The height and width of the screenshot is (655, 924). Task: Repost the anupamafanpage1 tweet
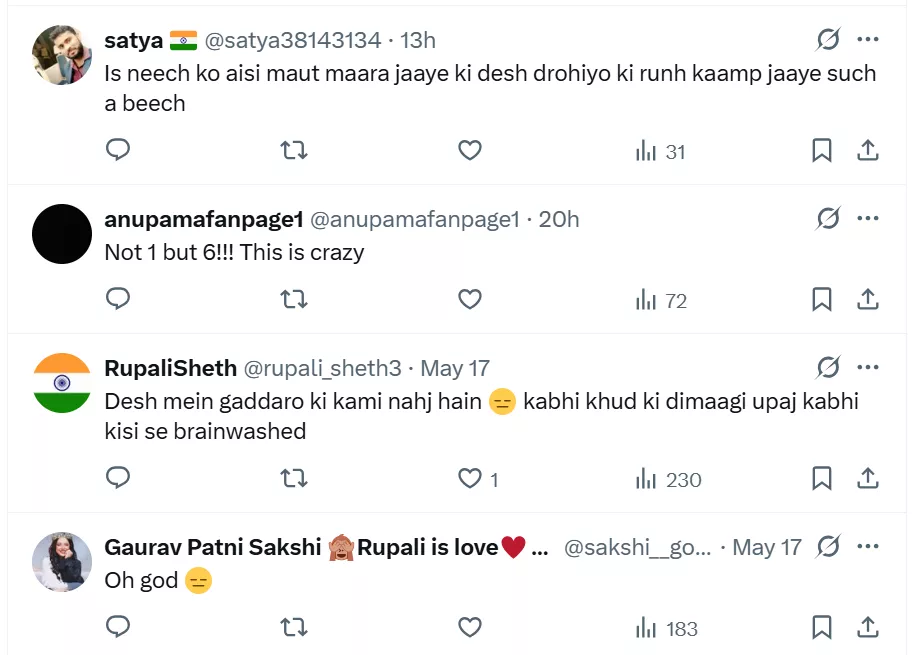[x=293, y=299]
